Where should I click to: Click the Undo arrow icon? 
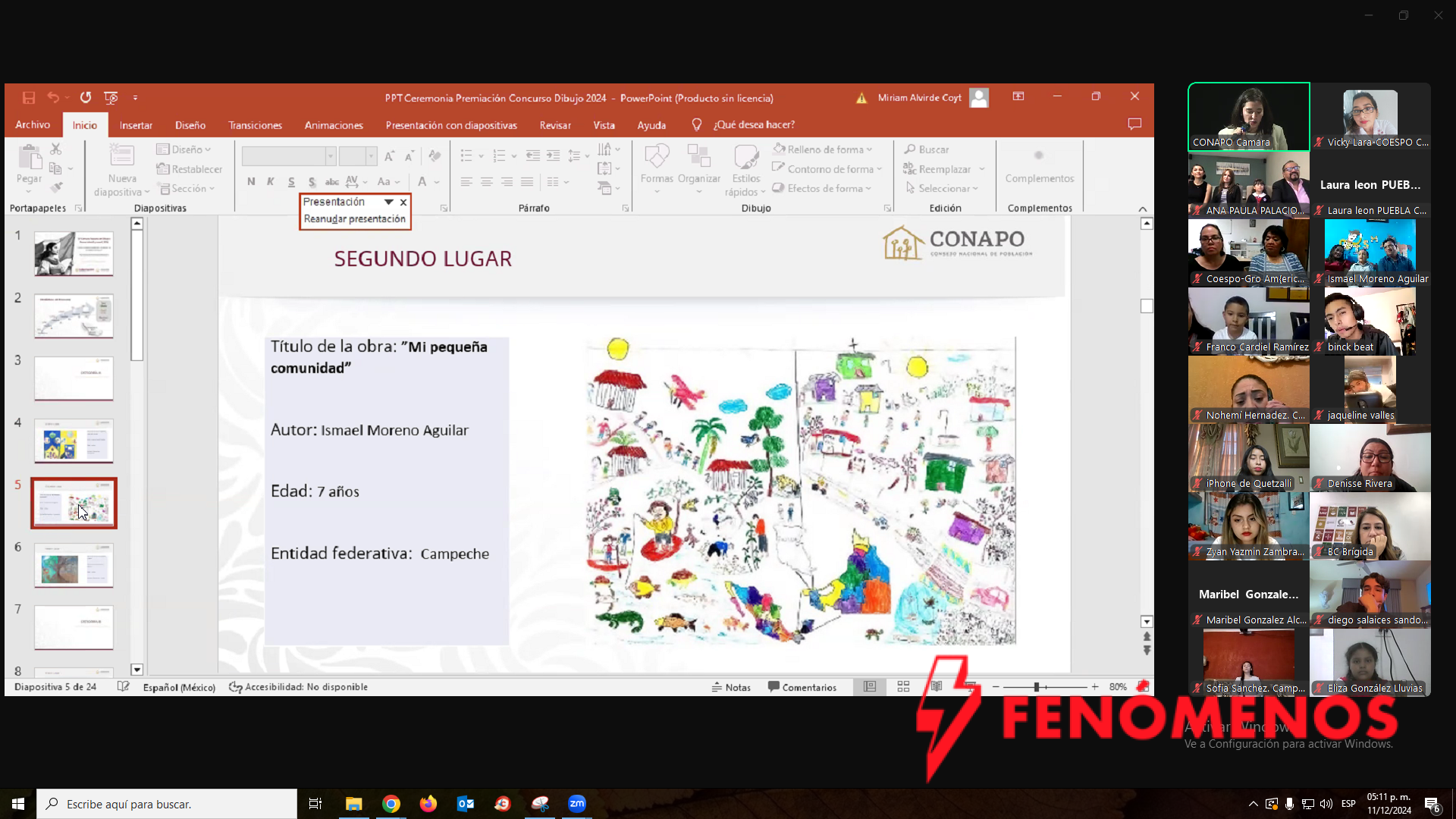[53, 98]
